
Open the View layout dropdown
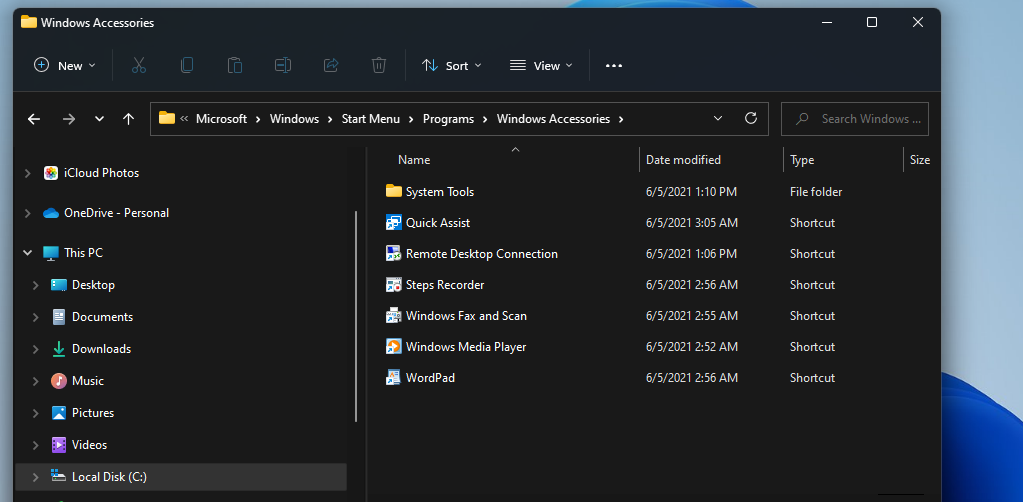click(541, 65)
